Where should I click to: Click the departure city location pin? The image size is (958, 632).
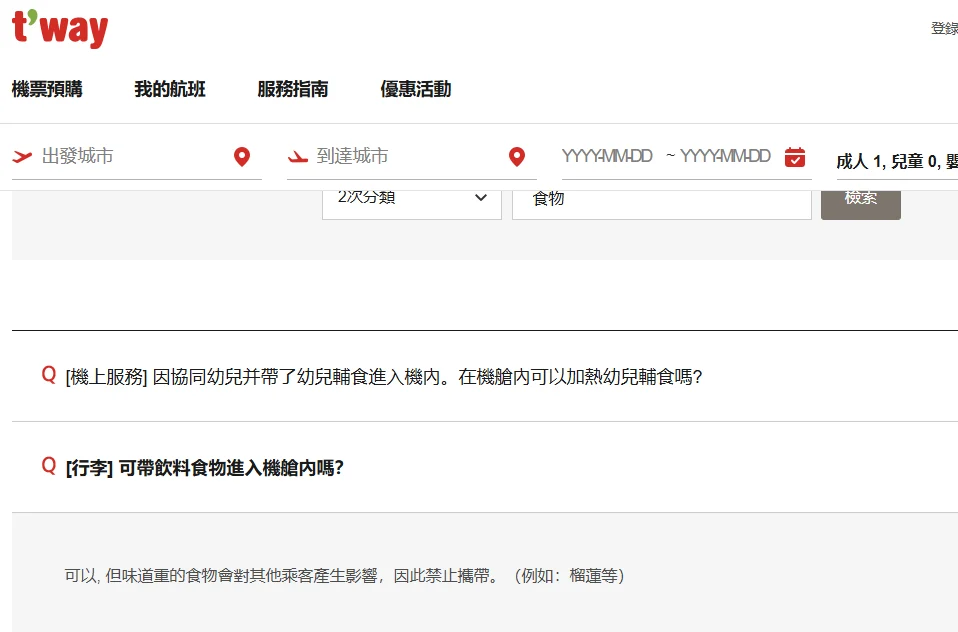coord(242,156)
